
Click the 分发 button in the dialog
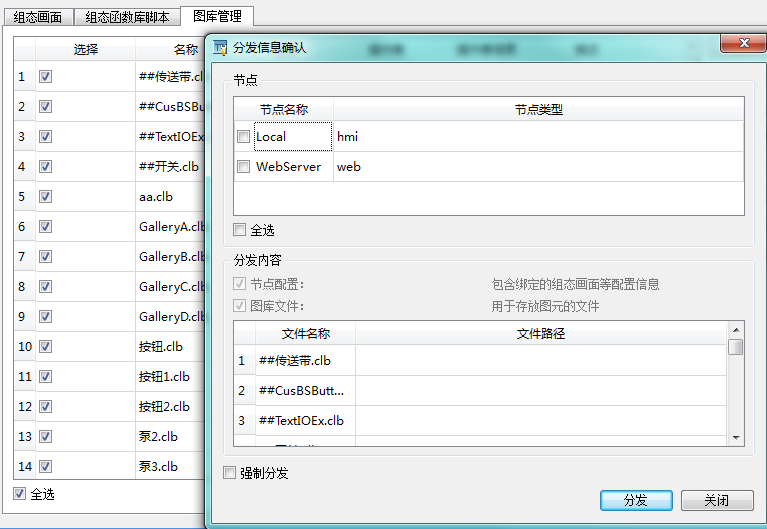coord(636,500)
